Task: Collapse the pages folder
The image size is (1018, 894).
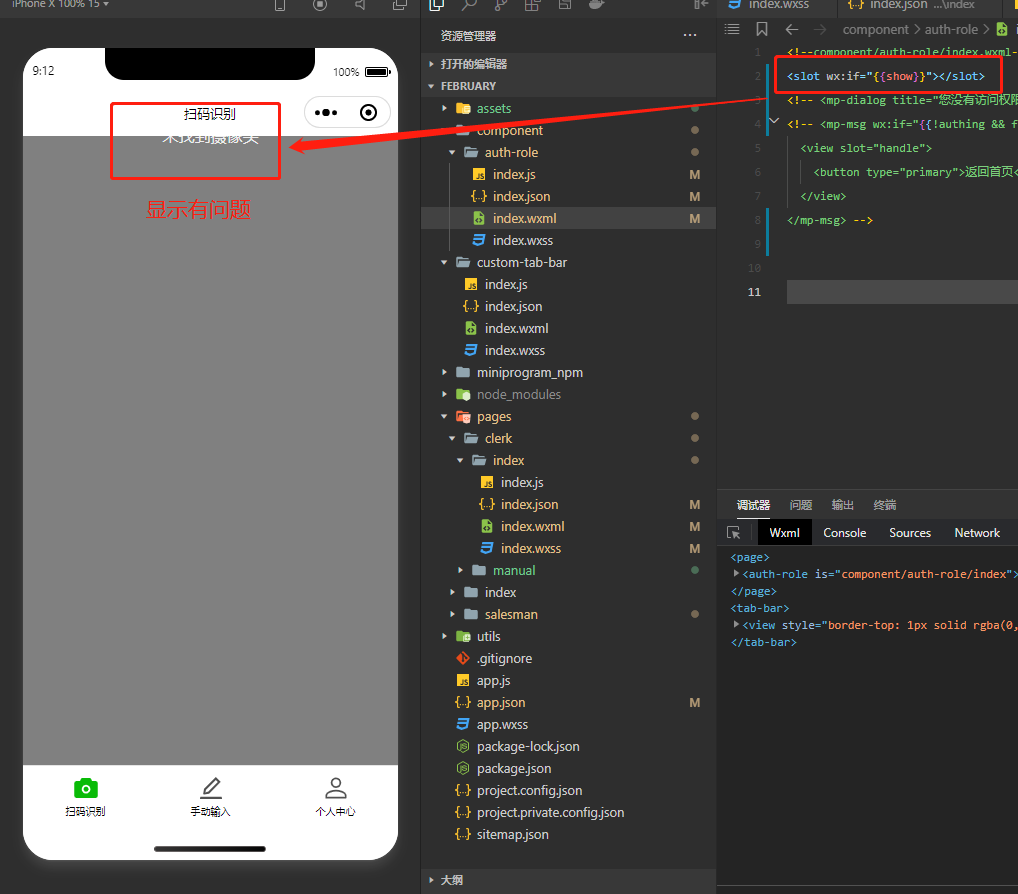Action: point(445,416)
